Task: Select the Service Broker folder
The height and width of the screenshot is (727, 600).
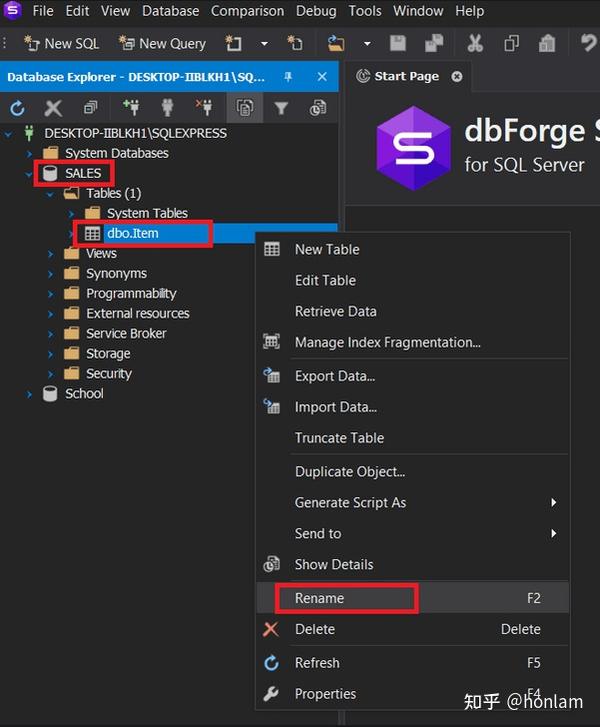Action: coord(126,333)
